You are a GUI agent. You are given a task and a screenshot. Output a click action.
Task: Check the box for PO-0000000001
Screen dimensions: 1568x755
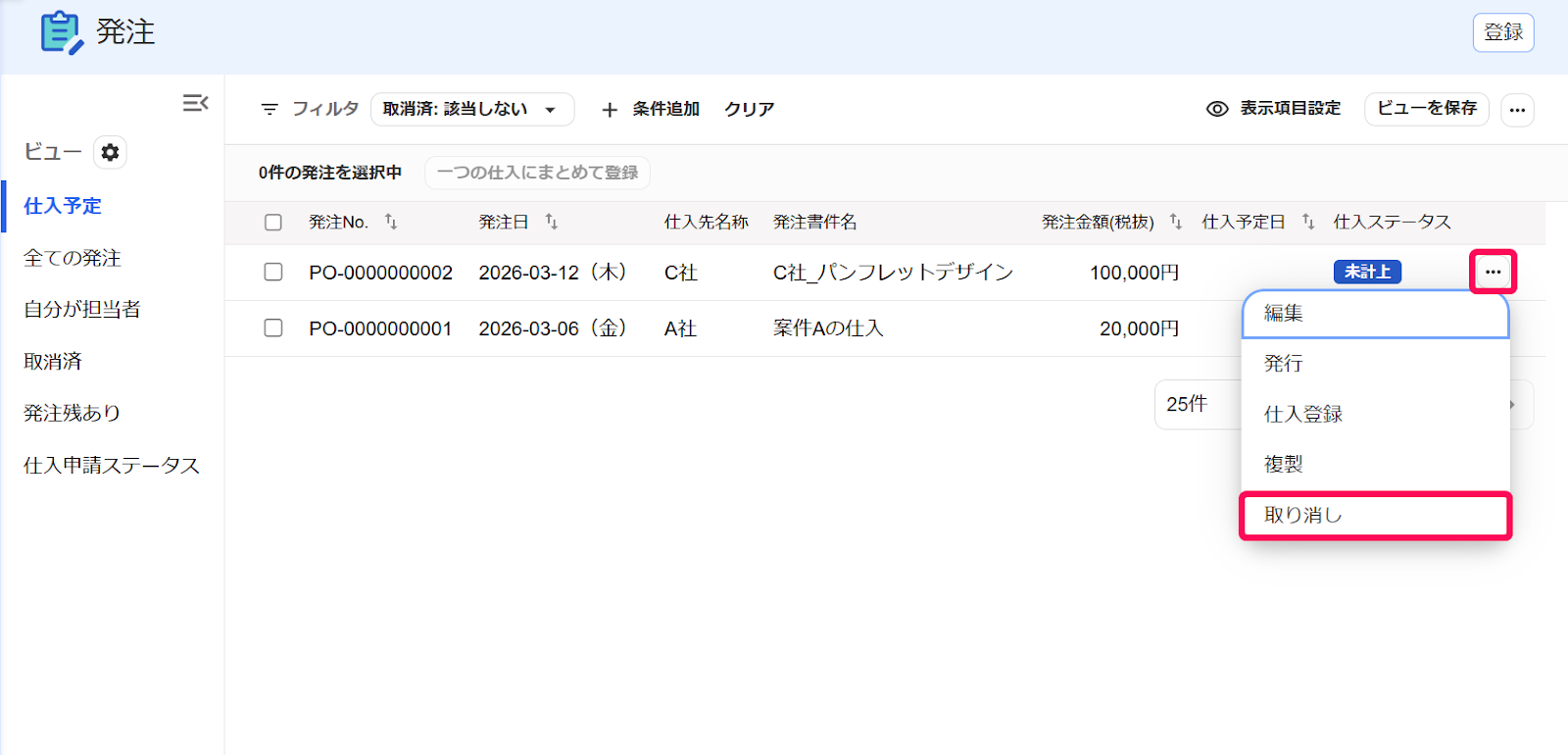click(273, 327)
